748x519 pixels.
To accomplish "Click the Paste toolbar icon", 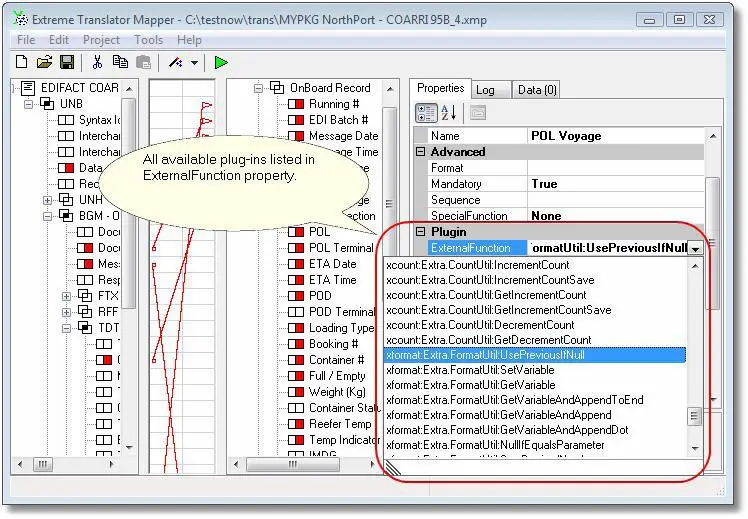I will click(143, 62).
